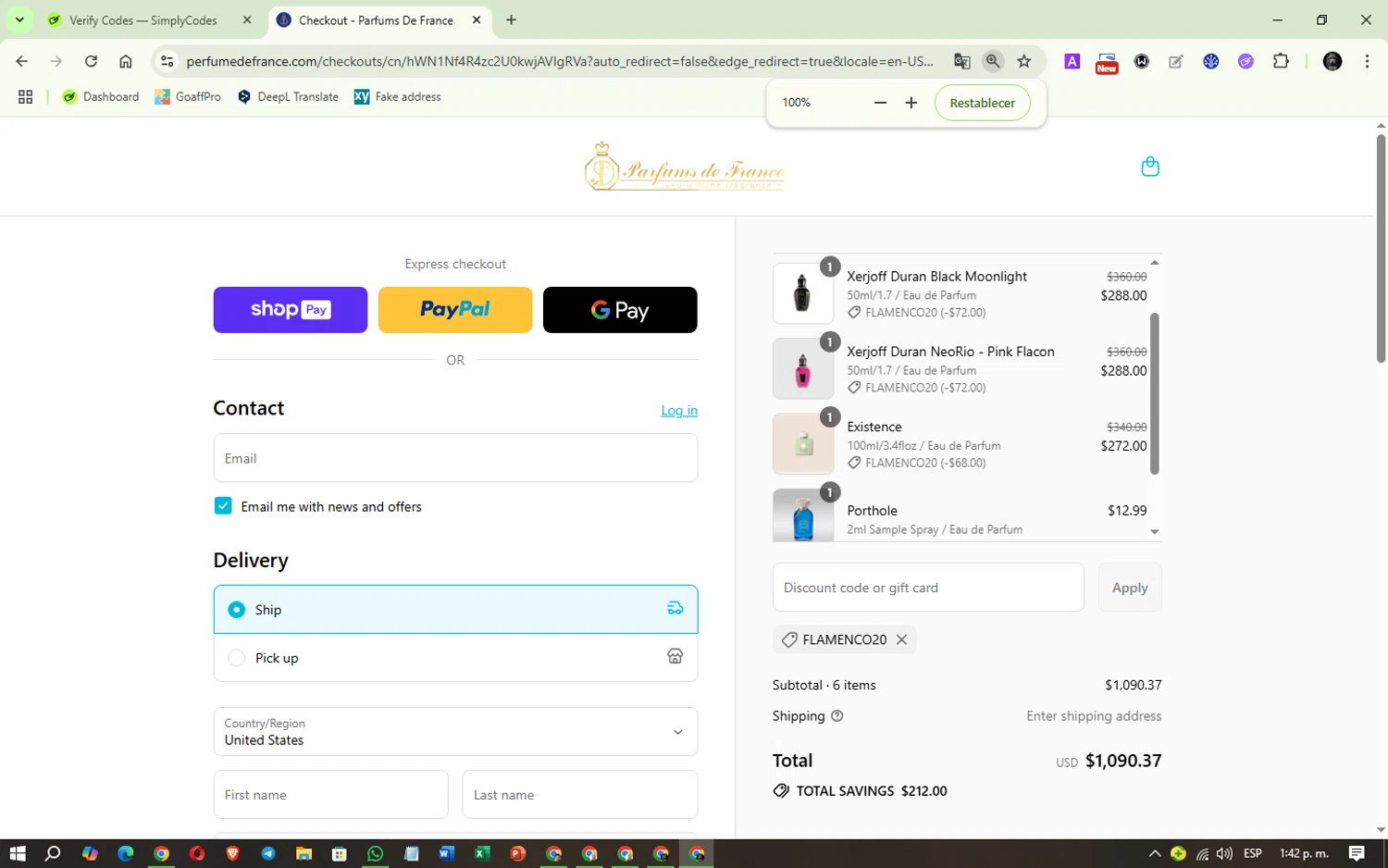The width and height of the screenshot is (1388, 868).
Task: Reload the page
Action: [91, 61]
